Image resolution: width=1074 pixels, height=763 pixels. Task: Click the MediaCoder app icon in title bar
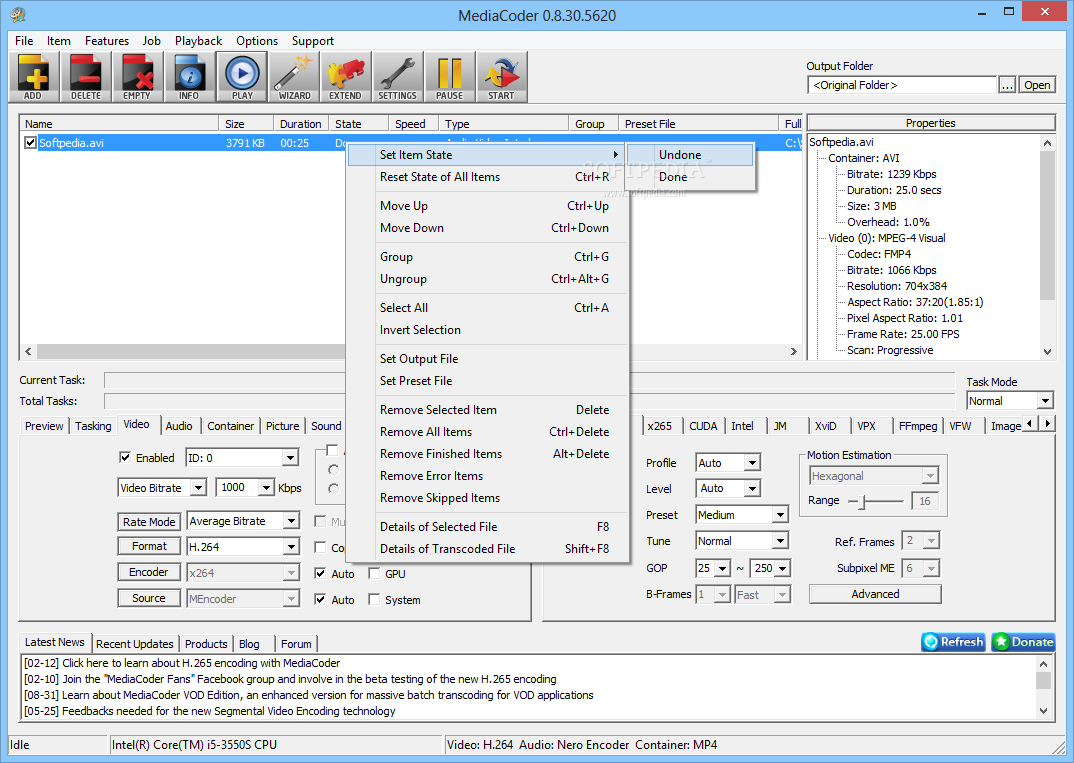(x=18, y=14)
